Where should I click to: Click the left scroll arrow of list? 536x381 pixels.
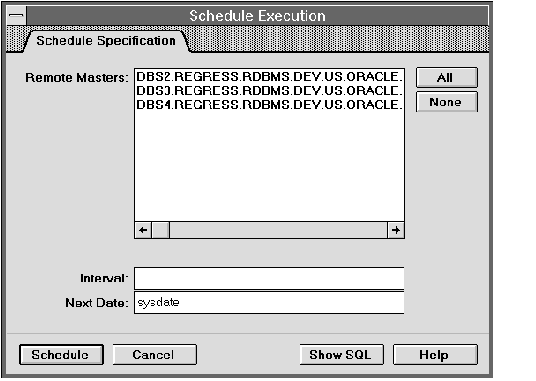[x=143, y=230]
